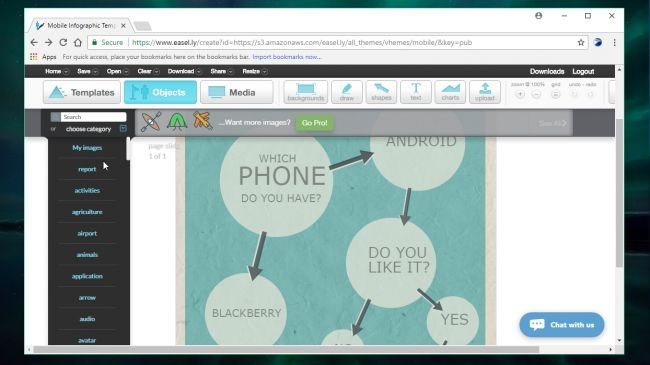Pick the green tent object image

[x=177, y=122]
